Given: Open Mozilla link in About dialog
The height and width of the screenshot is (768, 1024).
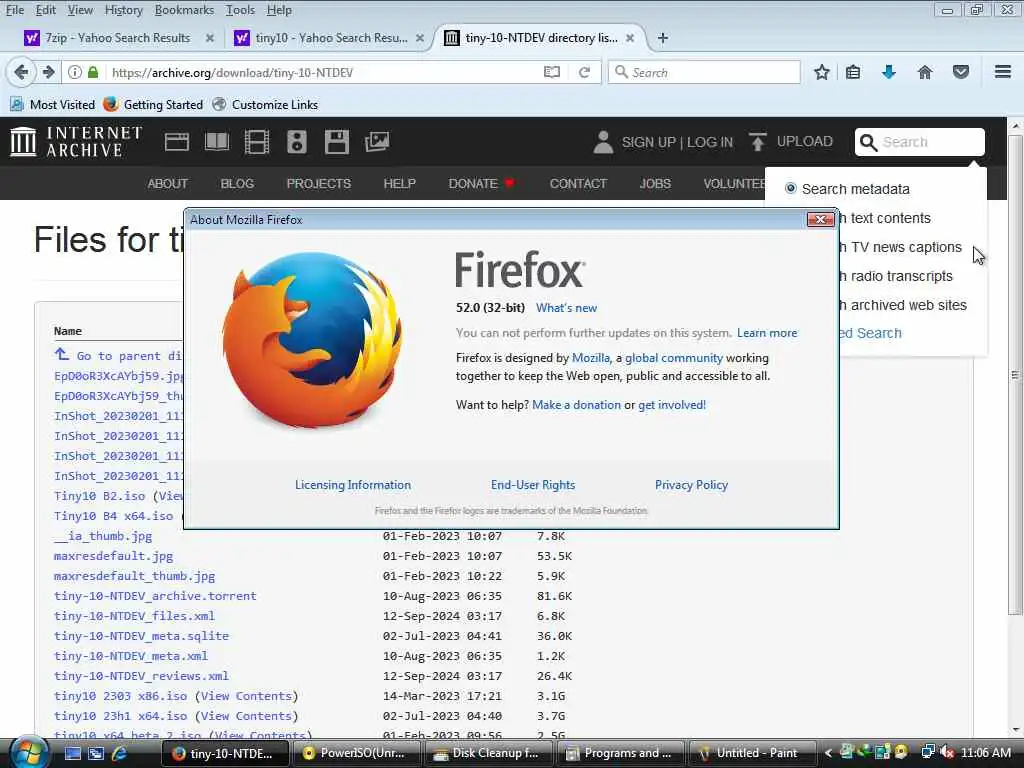Looking at the screenshot, I should [590, 358].
